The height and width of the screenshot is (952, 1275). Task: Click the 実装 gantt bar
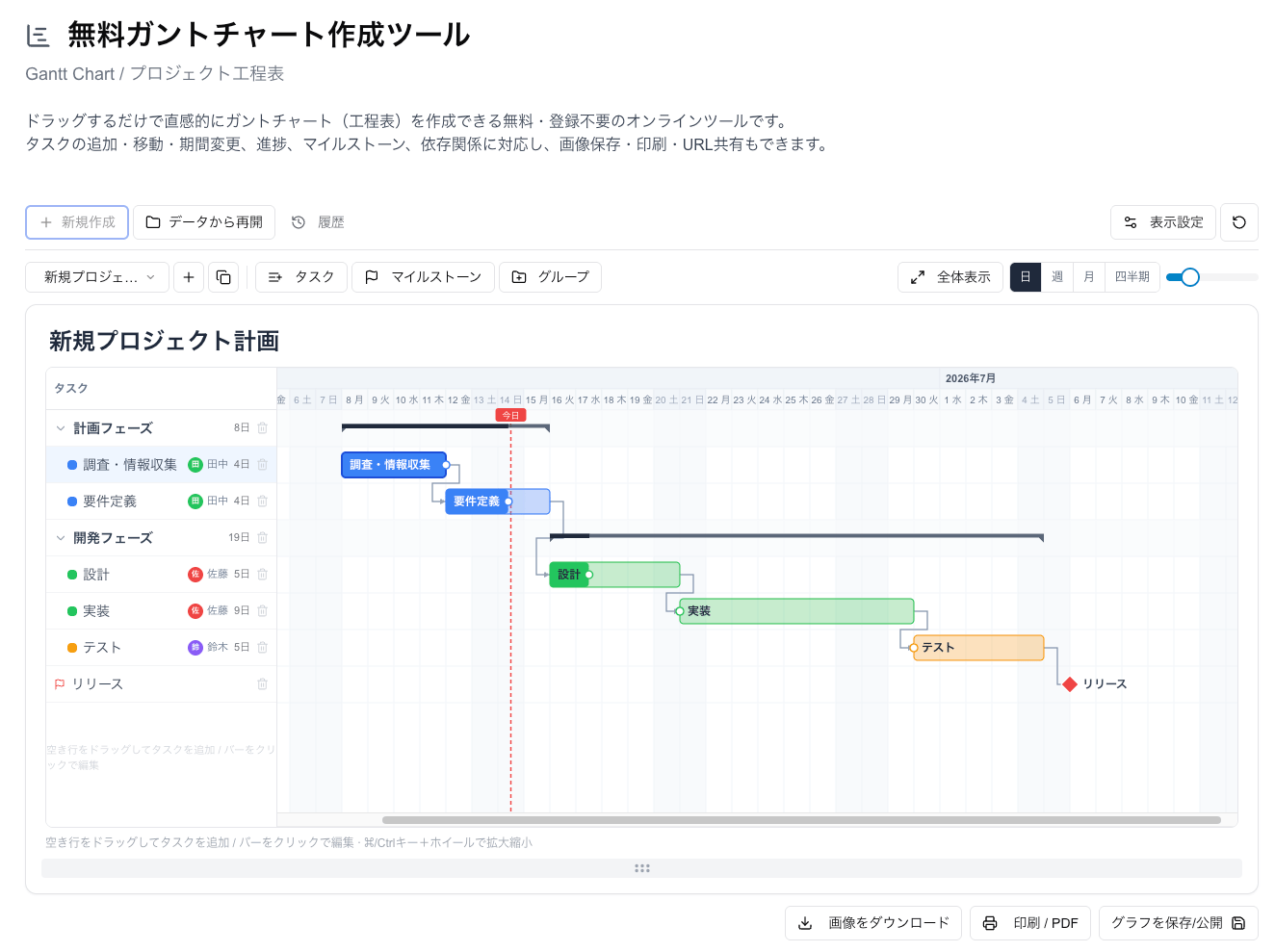coord(796,611)
